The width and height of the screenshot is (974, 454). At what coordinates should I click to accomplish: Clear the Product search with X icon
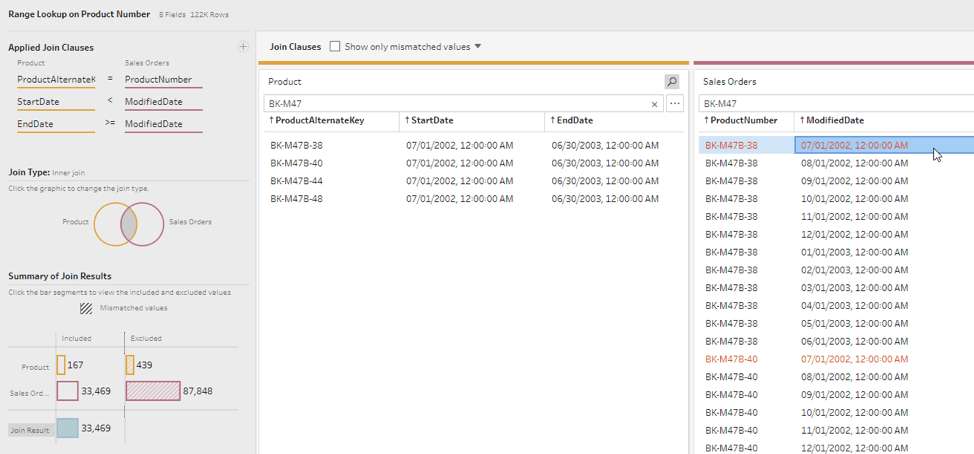655,104
